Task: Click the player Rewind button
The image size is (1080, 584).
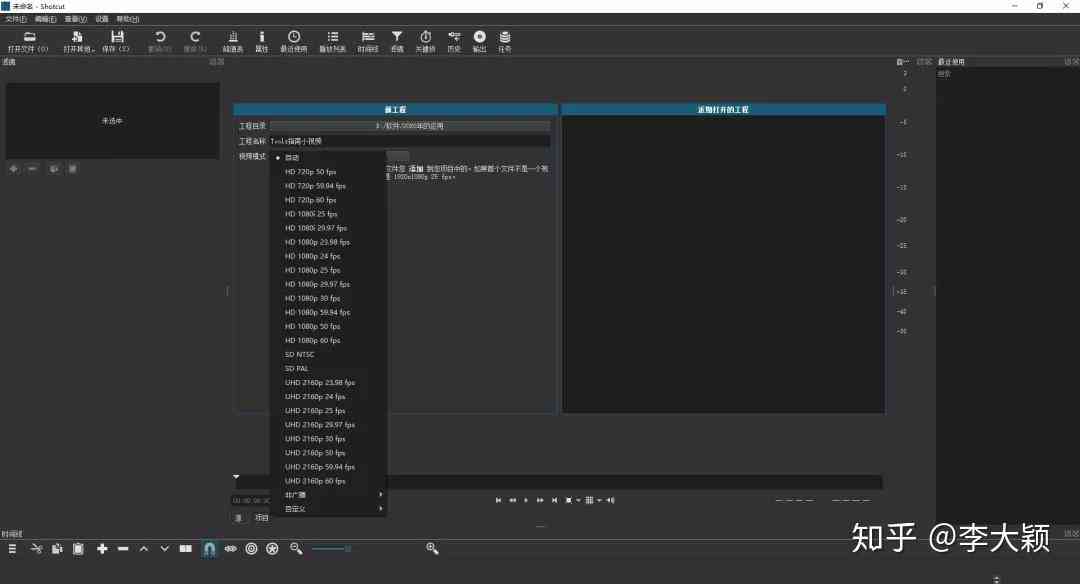Action: (x=512, y=501)
